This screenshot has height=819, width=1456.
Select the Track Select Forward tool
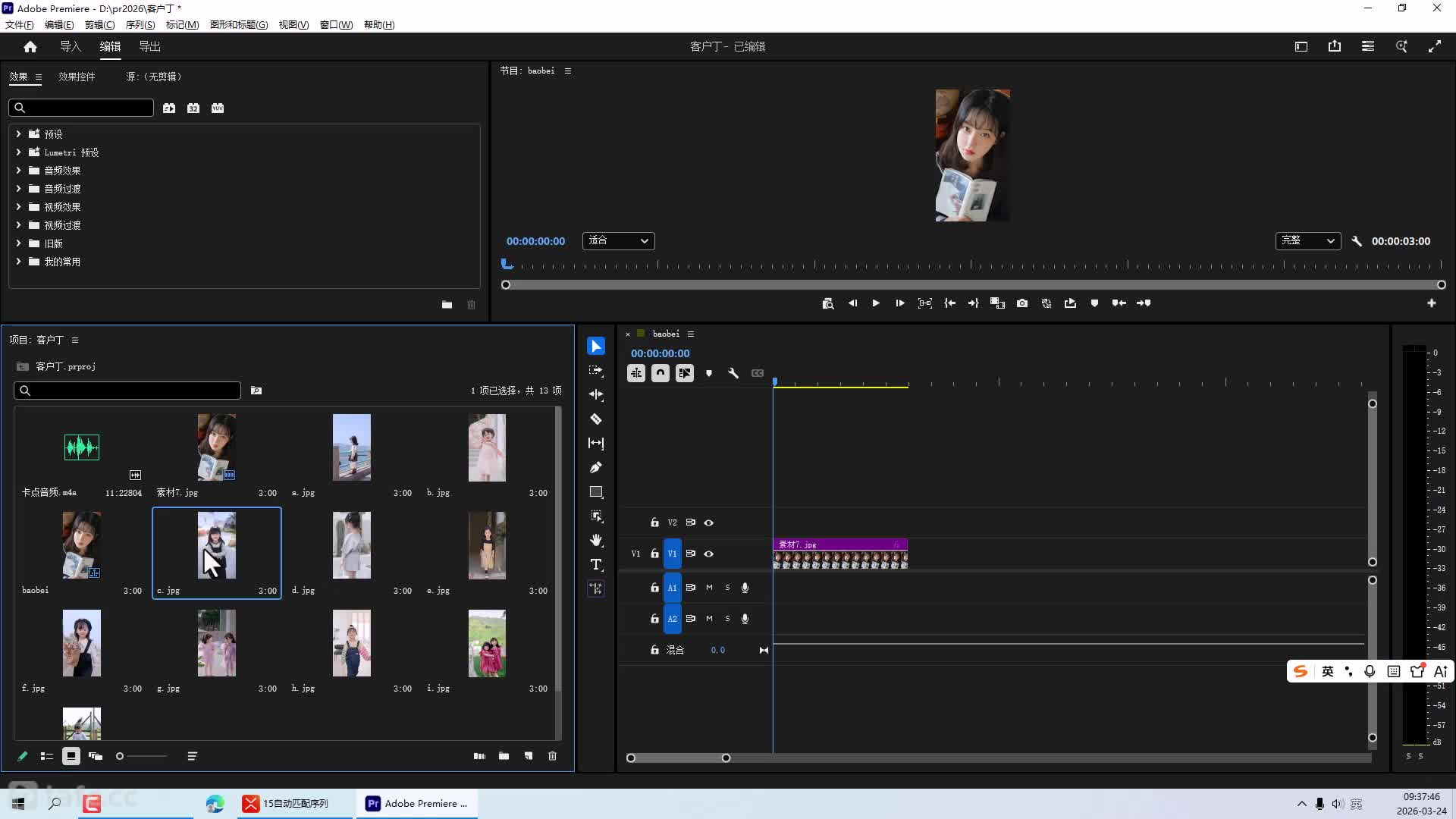point(596,371)
